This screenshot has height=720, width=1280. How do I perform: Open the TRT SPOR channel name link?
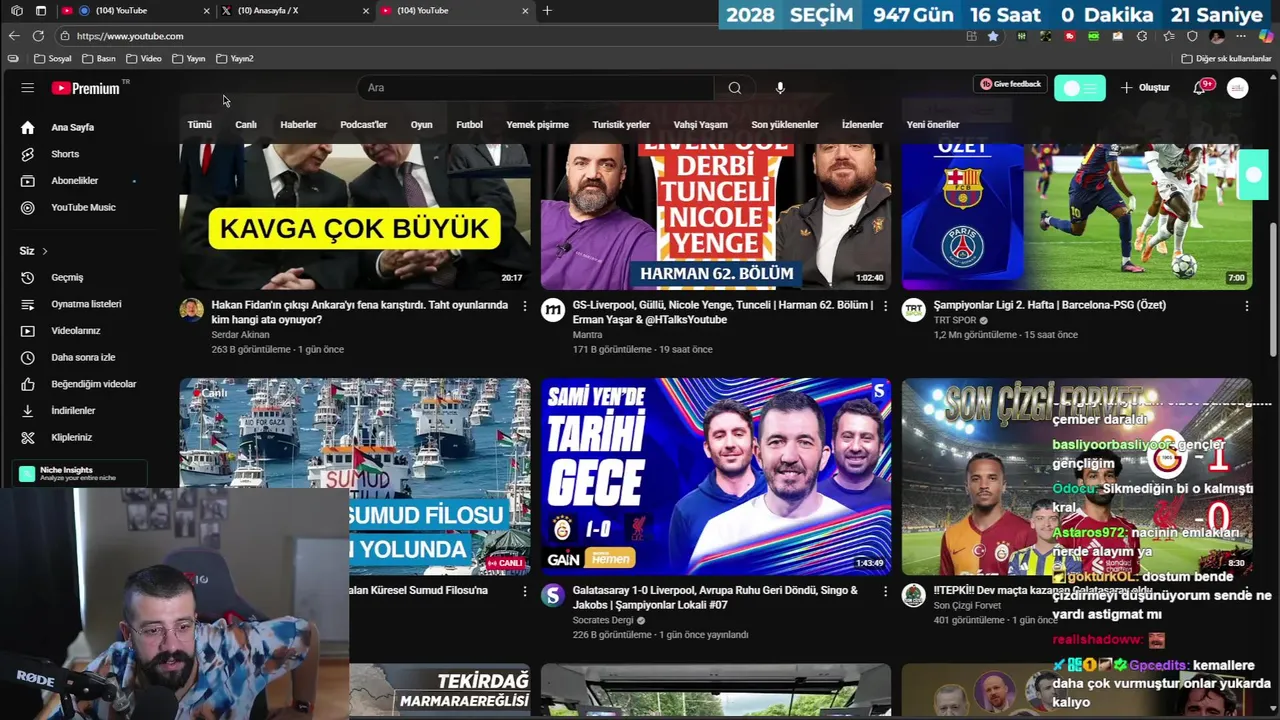coord(955,320)
